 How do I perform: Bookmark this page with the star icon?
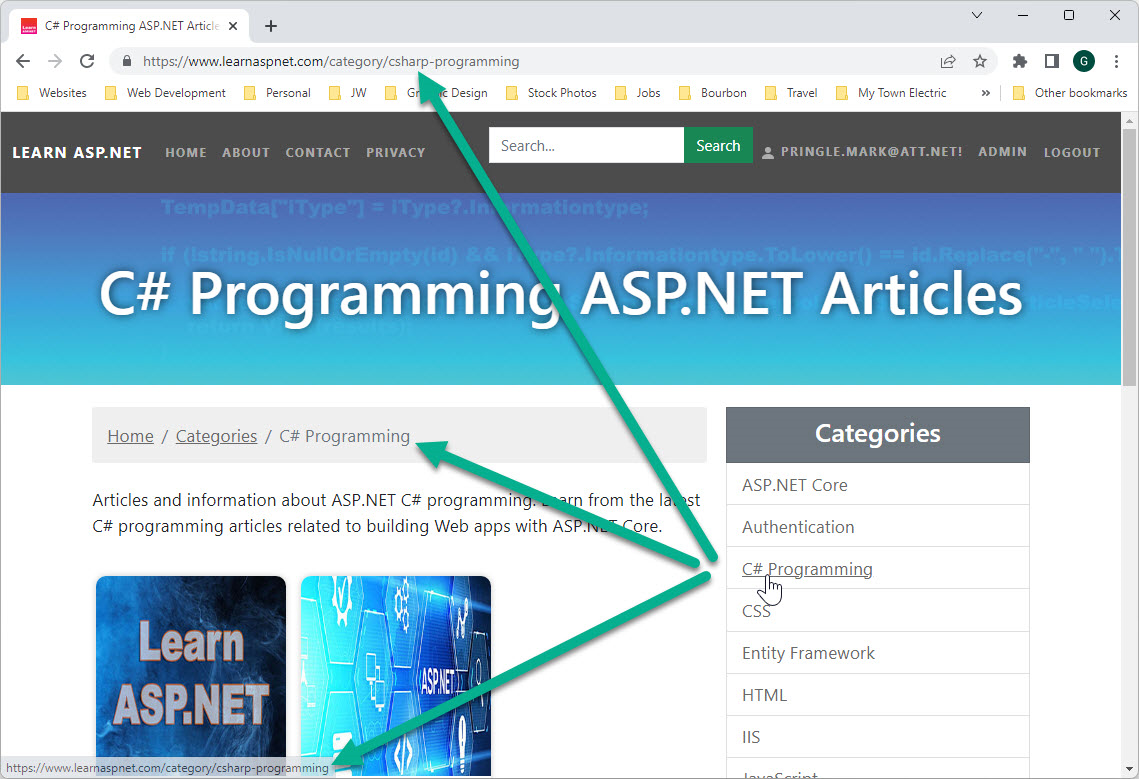980,61
